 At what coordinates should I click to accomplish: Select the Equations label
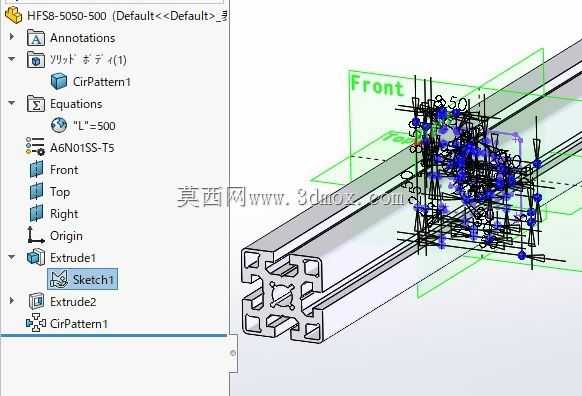point(76,104)
